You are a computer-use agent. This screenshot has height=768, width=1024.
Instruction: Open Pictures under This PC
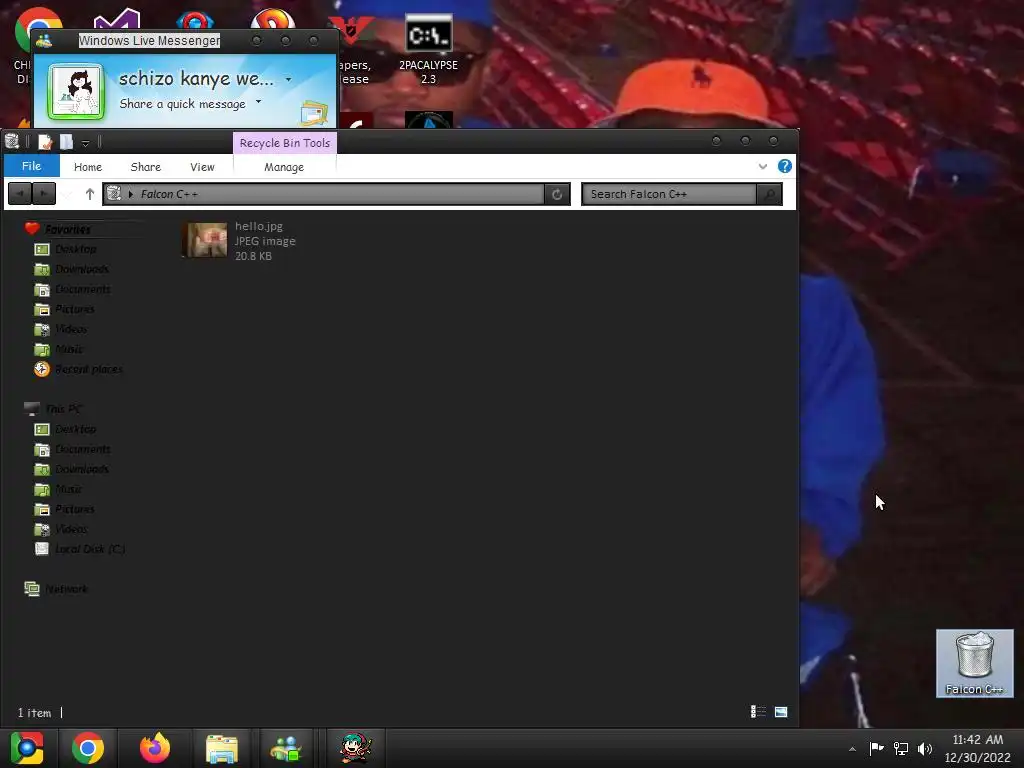click(74, 509)
